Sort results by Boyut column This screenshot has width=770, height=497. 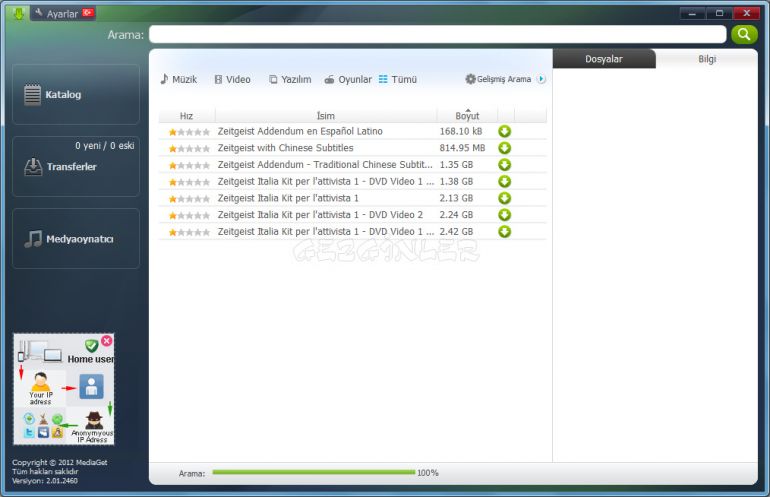tap(467, 116)
